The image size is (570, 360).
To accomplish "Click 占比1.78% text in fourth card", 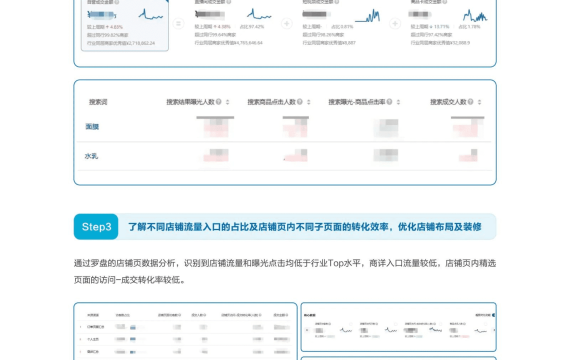I will (469, 27).
